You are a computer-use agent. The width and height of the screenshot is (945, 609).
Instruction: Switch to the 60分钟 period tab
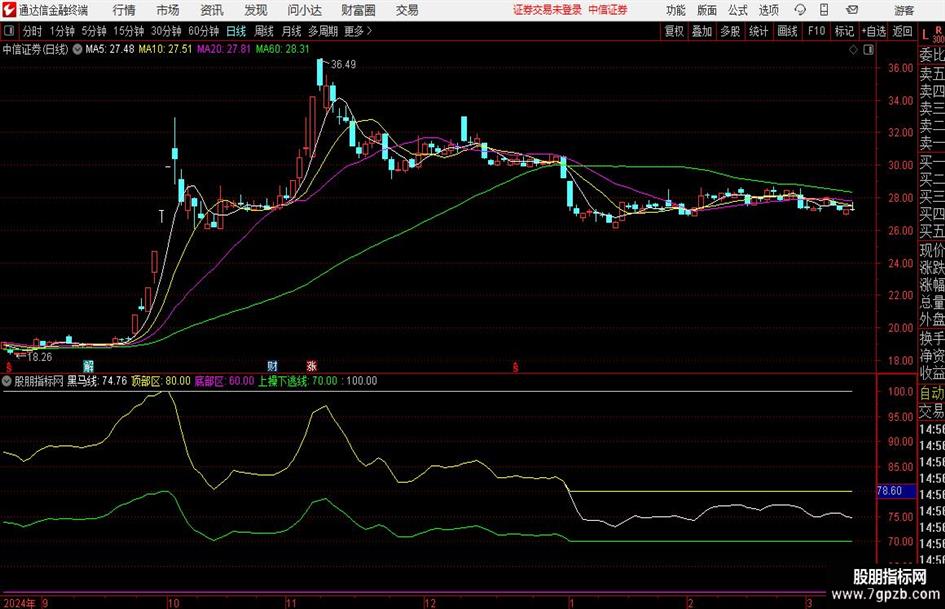(x=204, y=31)
